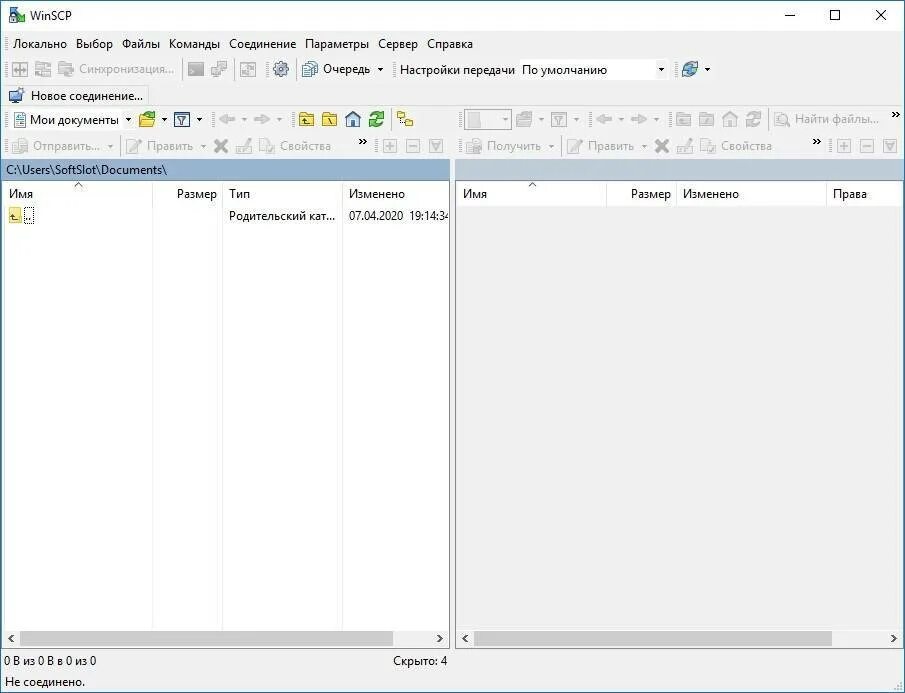
Task: Expand remote navigation toolbar overflow chevron
Action: (x=896, y=115)
